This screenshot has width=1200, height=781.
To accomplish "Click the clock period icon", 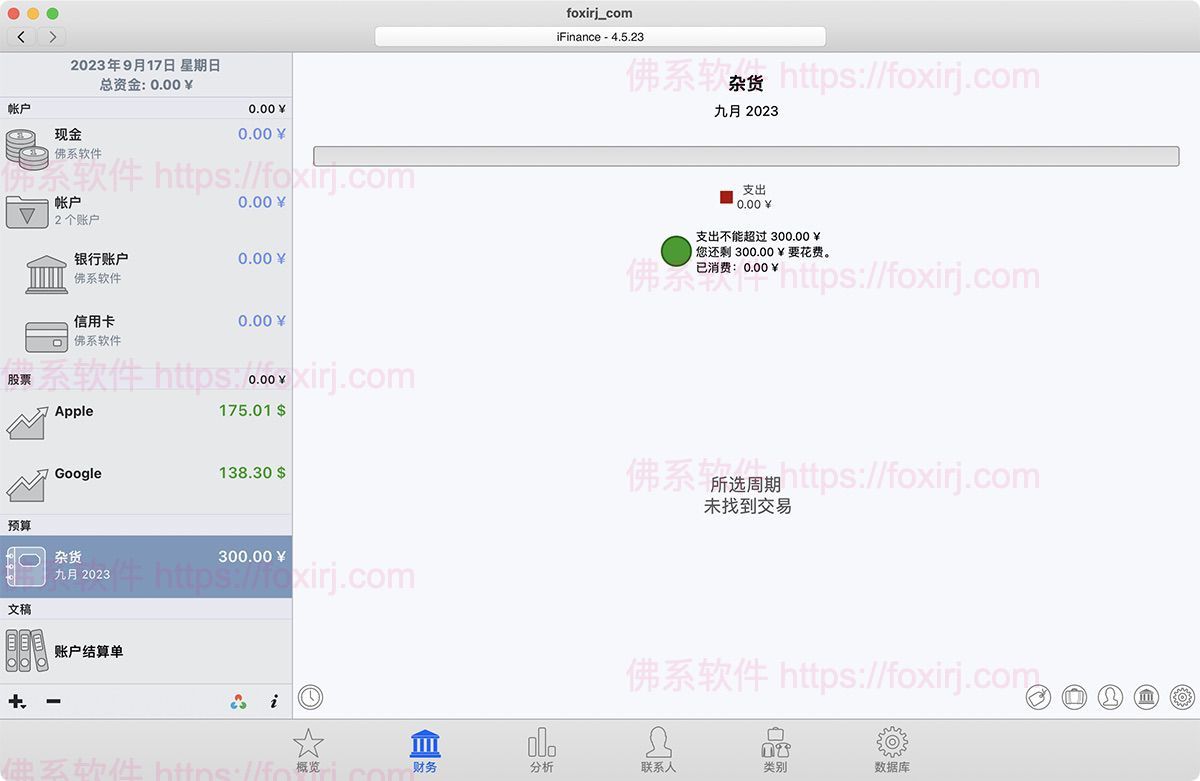I will click(x=311, y=696).
